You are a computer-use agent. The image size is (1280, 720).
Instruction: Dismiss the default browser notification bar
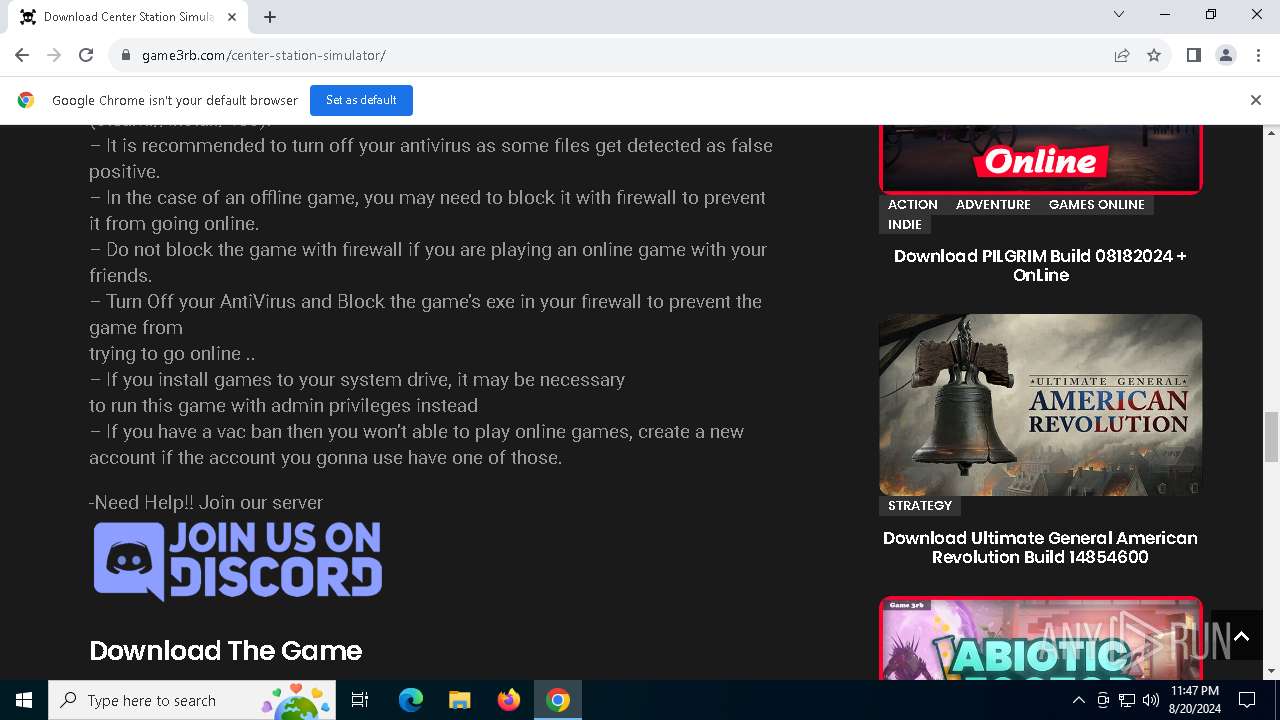tap(1255, 100)
